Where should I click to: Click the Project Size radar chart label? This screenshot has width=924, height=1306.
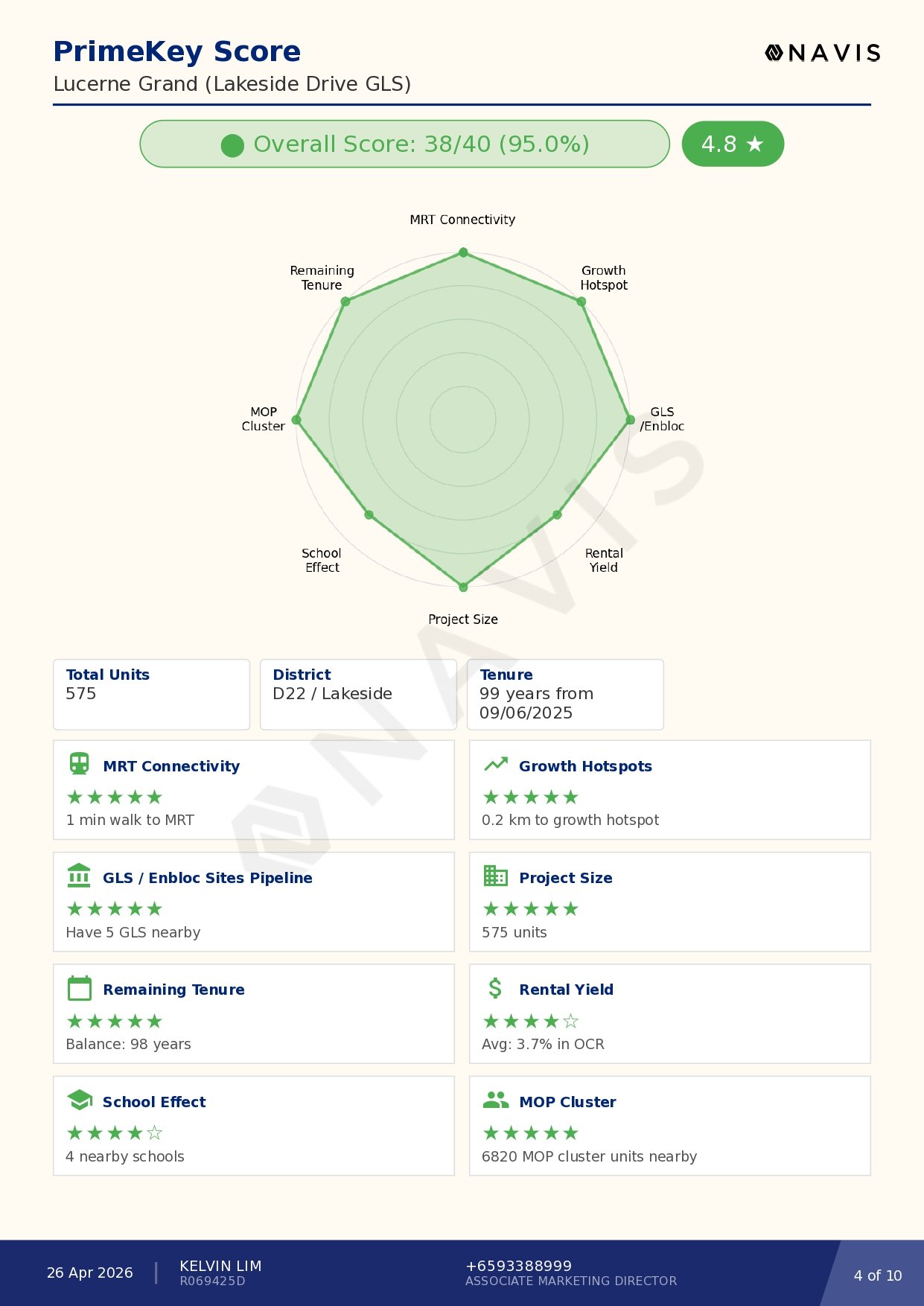click(463, 619)
